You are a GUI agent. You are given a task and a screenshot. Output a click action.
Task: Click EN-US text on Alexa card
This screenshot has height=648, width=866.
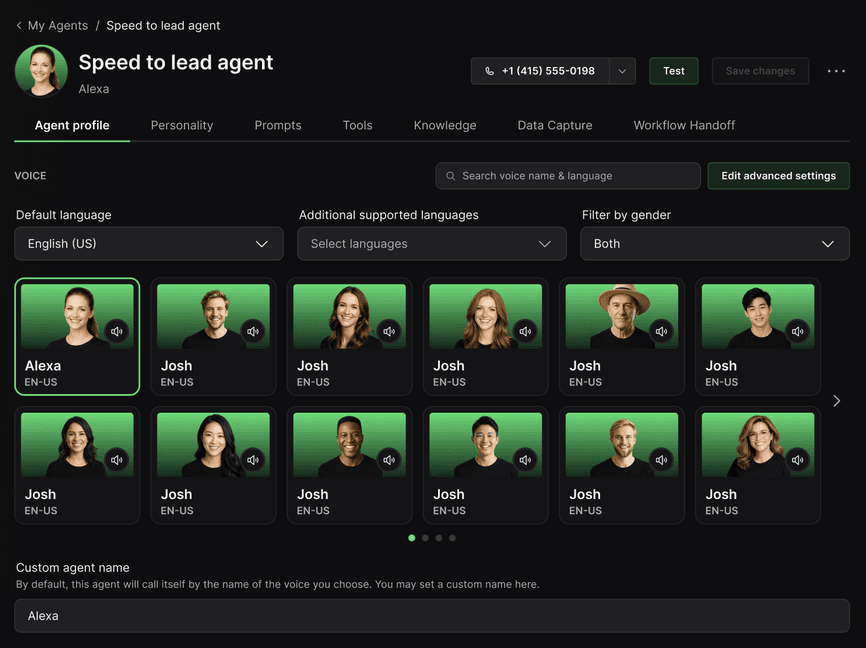coord(41,382)
